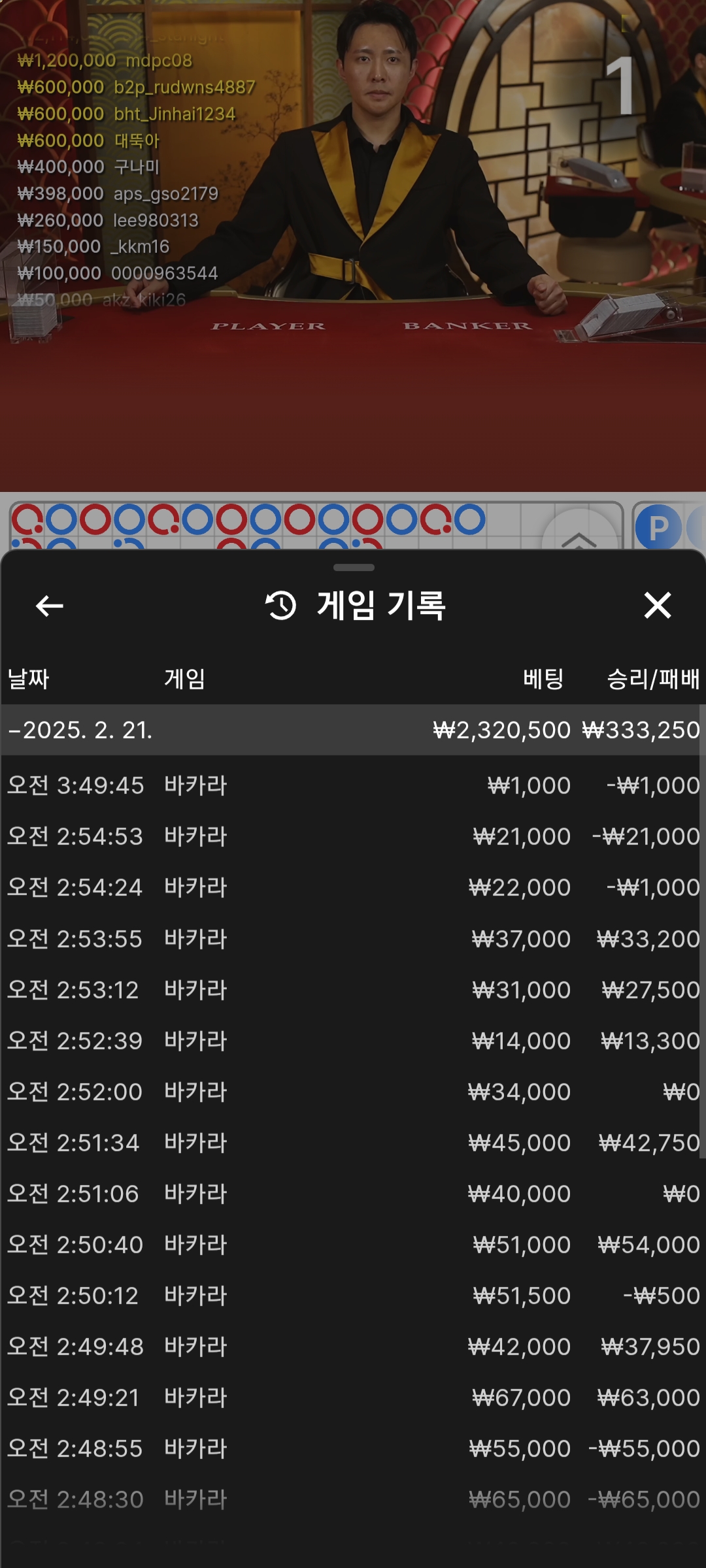The height and width of the screenshot is (1568, 706).
Task: Tap the first red circle in roadmap
Action: 27,520
